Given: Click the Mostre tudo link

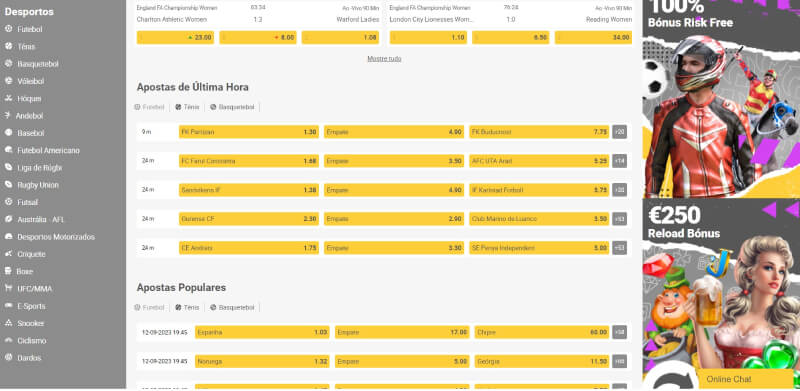Looking at the screenshot, I should (384, 59).
